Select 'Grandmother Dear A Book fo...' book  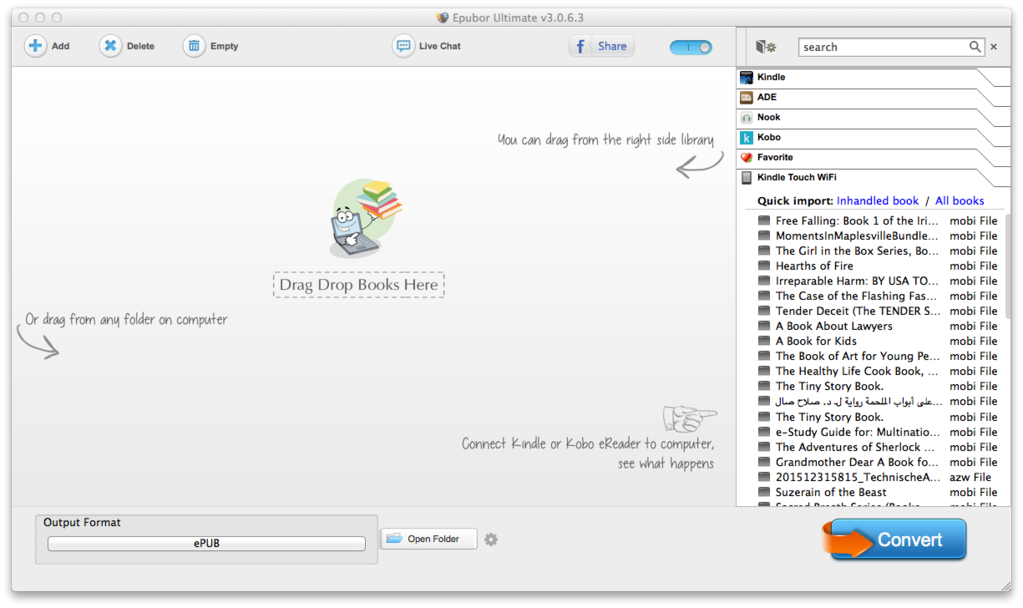coord(877,462)
